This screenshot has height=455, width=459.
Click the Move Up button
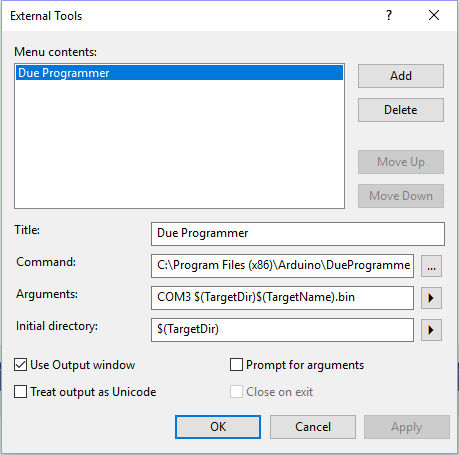pos(401,162)
